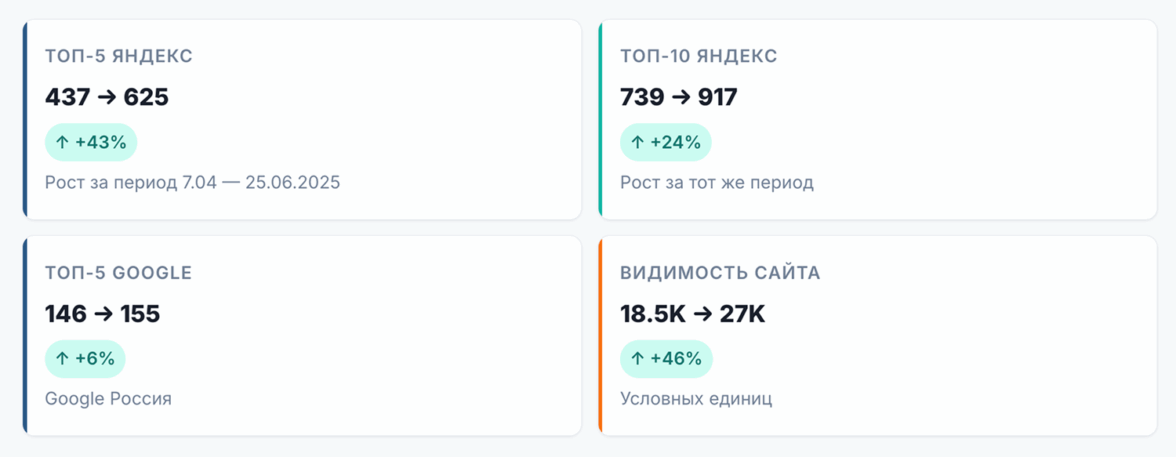Click the right arrow between 739 and 917
The height and width of the screenshot is (457, 1176).
coord(681,97)
